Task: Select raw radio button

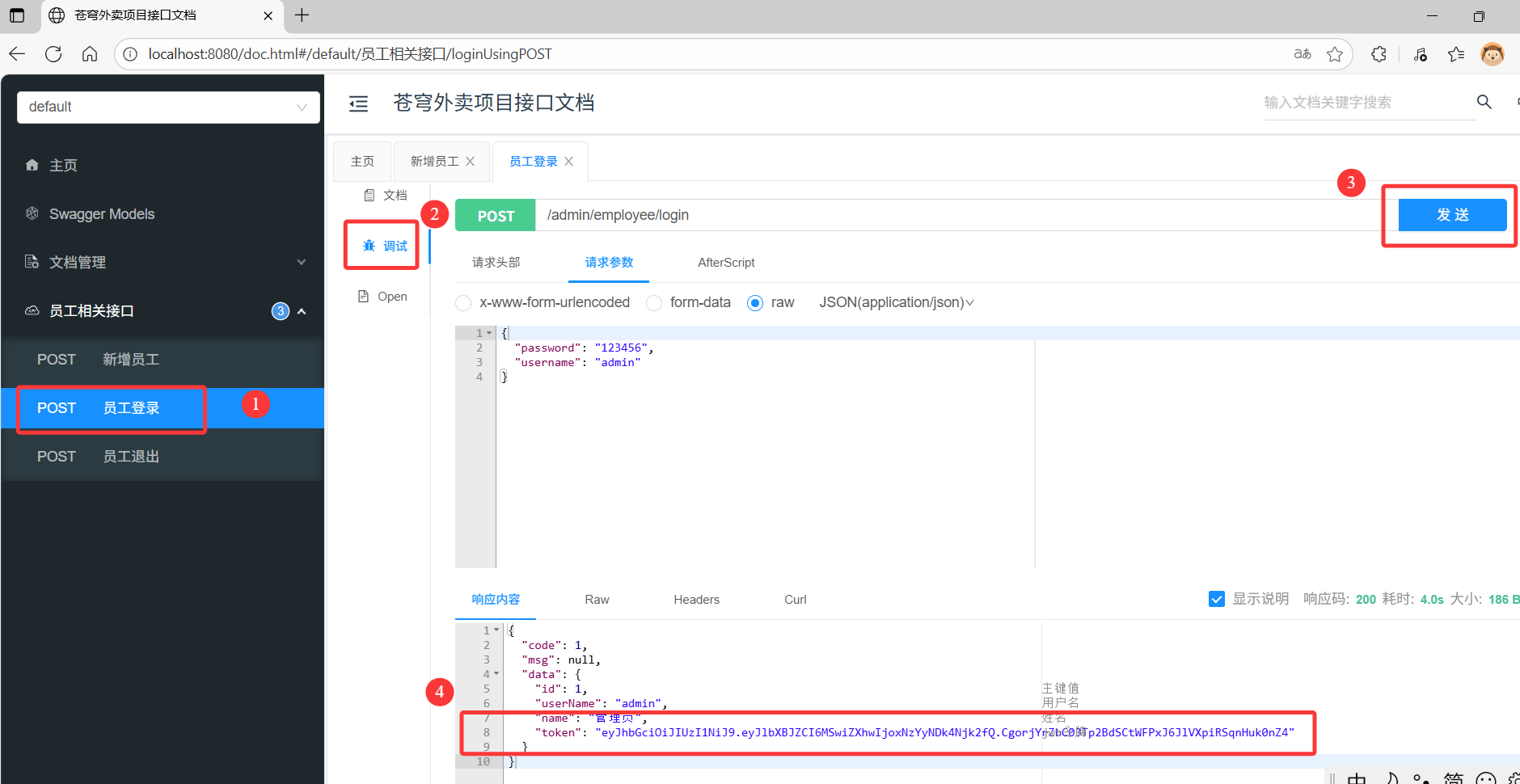Action: point(755,303)
